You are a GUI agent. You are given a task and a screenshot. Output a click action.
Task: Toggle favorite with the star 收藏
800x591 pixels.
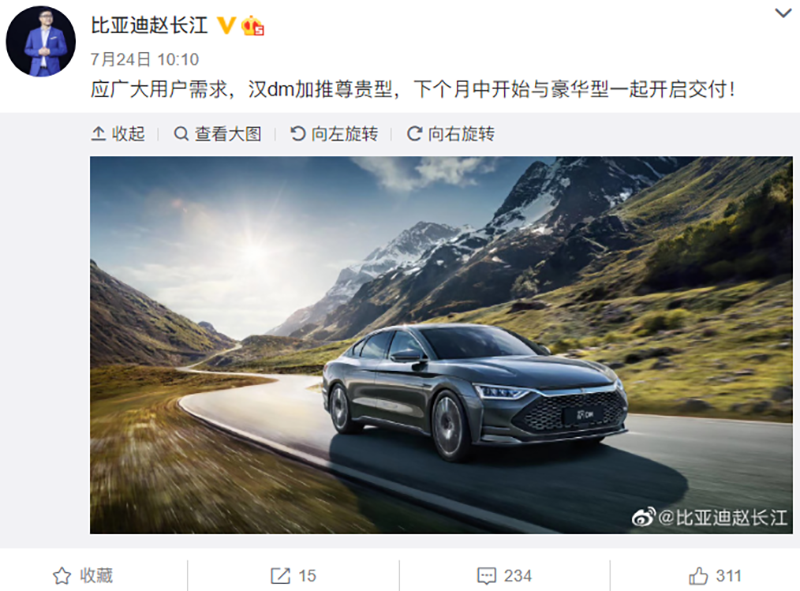click(x=83, y=576)
